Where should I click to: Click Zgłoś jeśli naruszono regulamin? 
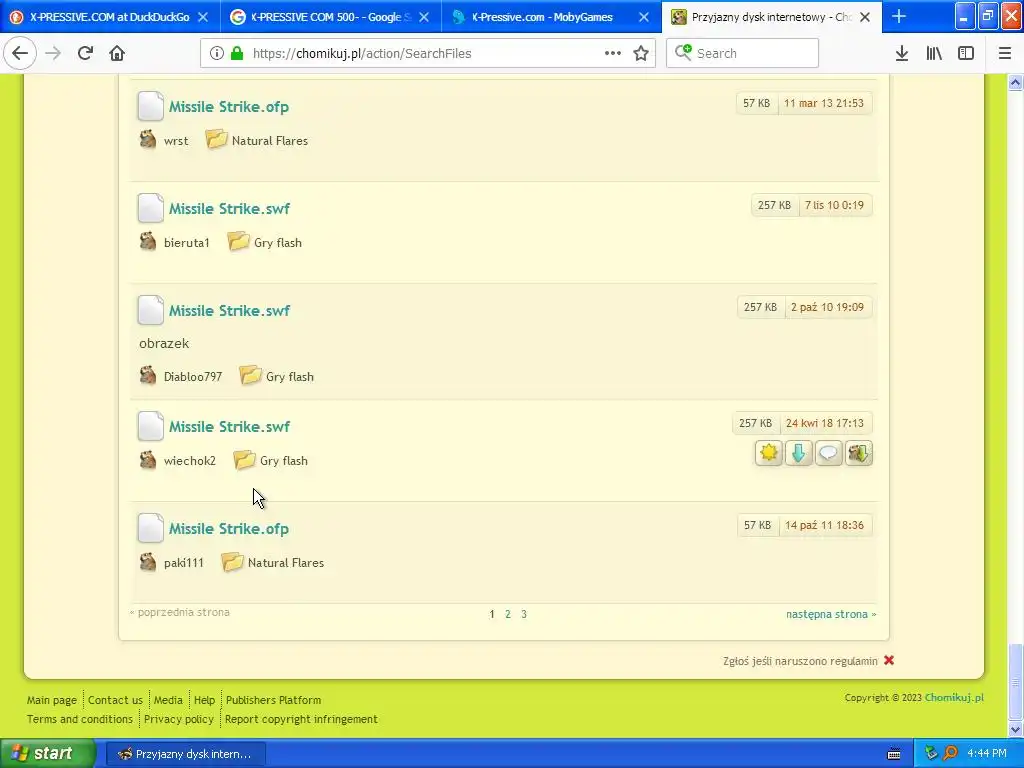800,661
